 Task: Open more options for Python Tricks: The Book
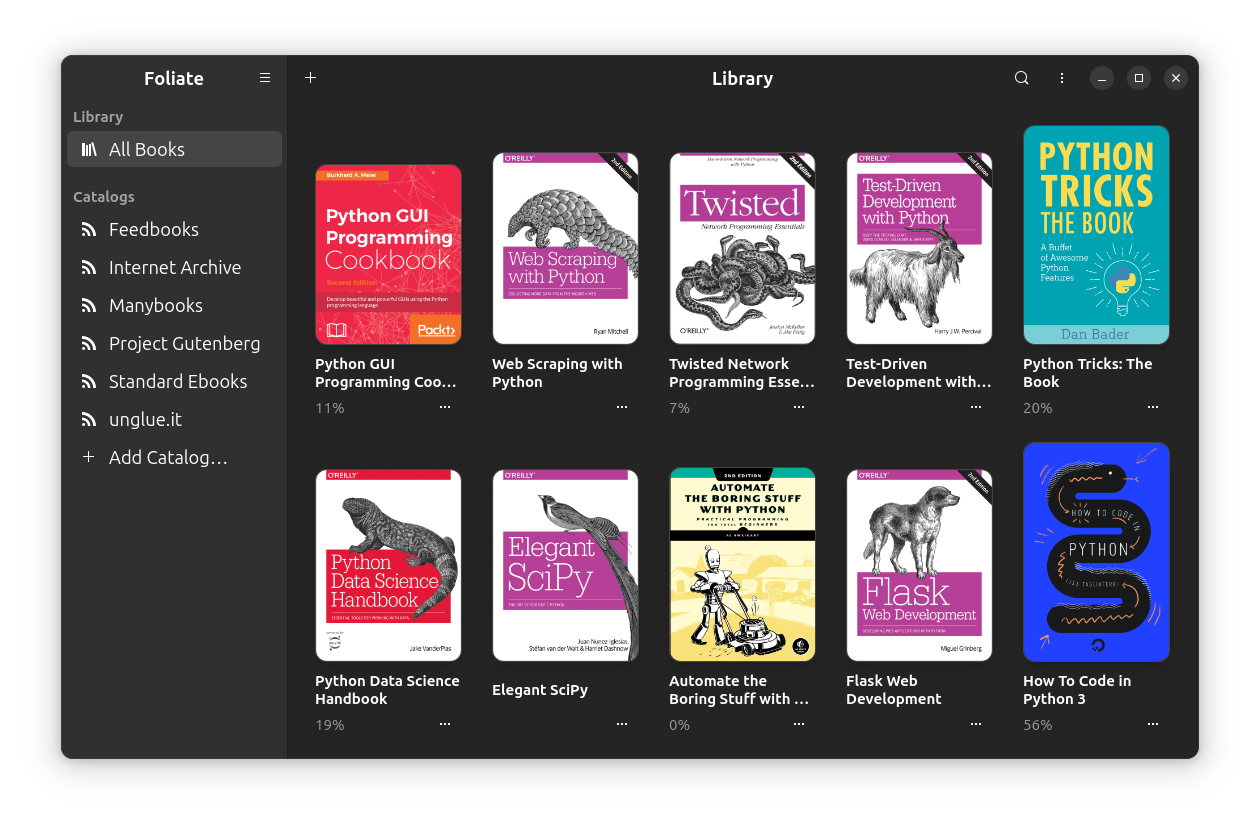click(x=1153, y=407)
